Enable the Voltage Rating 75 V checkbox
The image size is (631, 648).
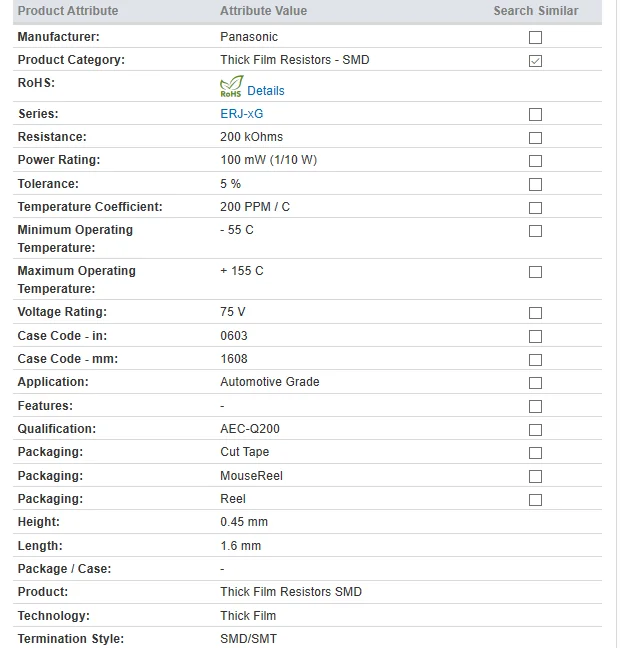coord(535,313)
